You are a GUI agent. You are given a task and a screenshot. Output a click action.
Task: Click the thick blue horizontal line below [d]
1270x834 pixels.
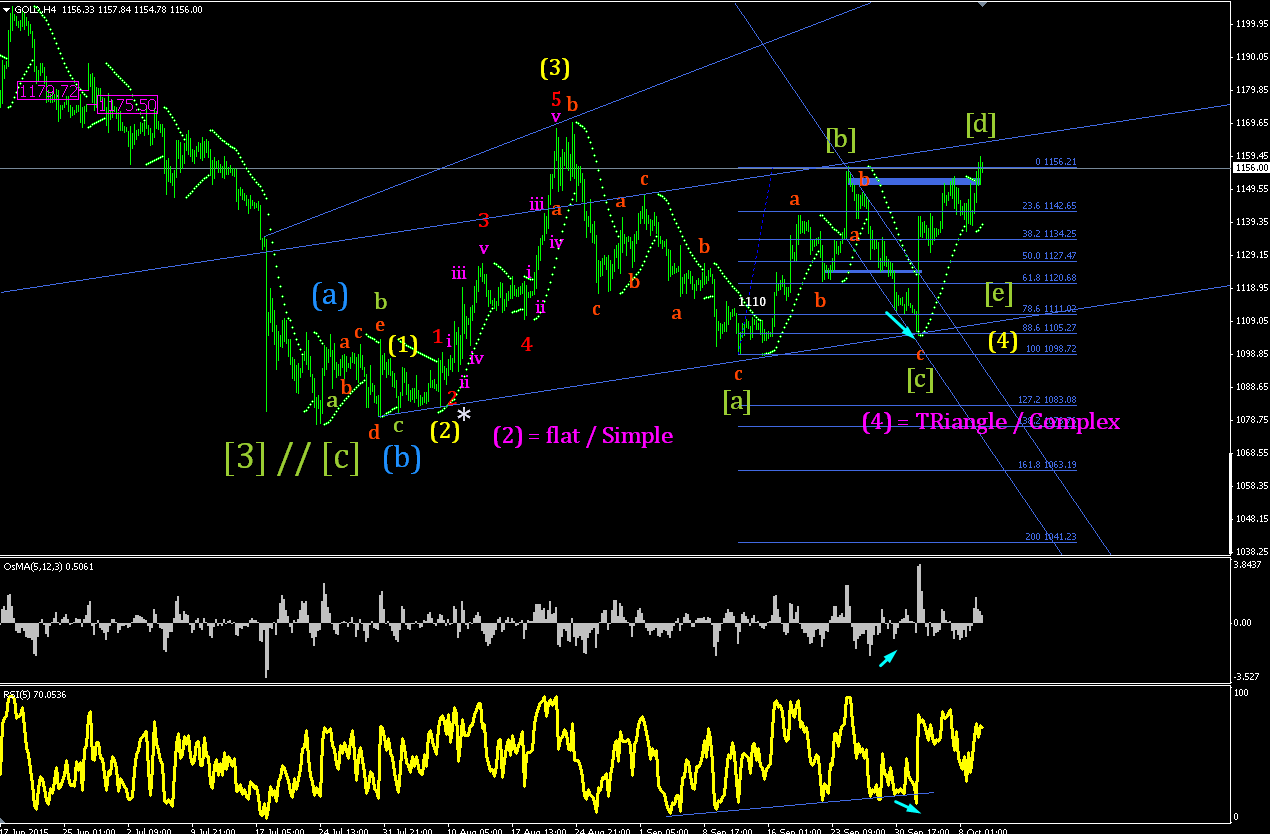click(x=915, y=181)
